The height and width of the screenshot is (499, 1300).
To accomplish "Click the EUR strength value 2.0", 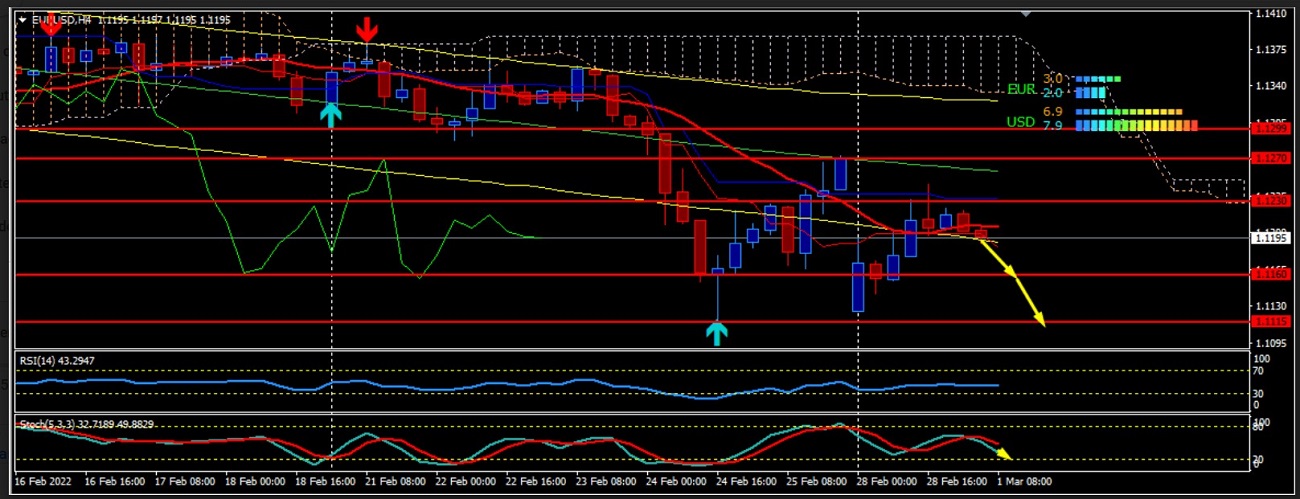I will tap(1052, 92).
